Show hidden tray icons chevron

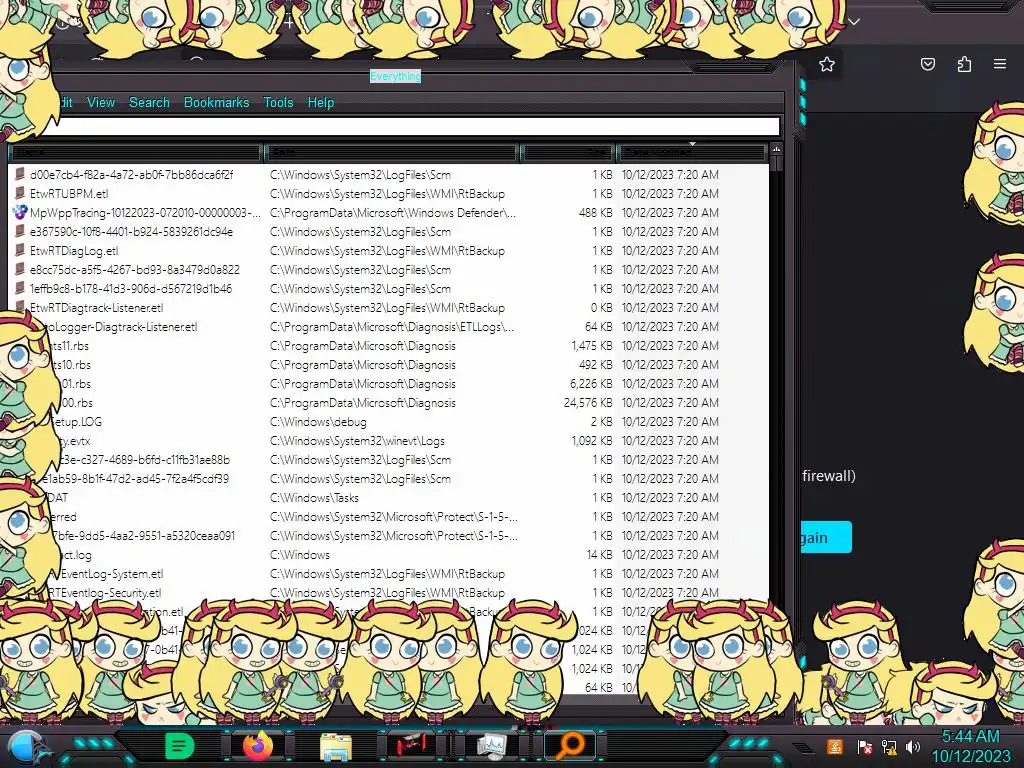point(805,747)
